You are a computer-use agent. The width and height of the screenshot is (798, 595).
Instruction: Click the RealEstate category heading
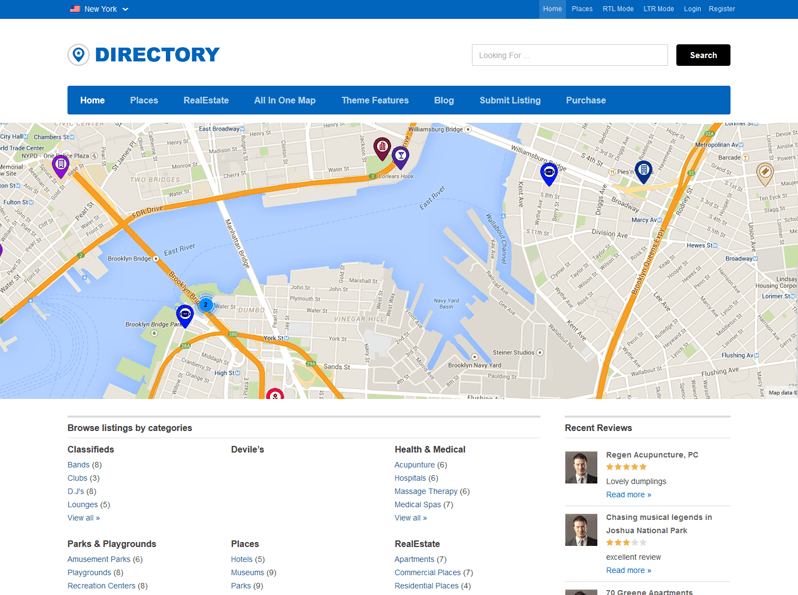(x=417, y=544)
